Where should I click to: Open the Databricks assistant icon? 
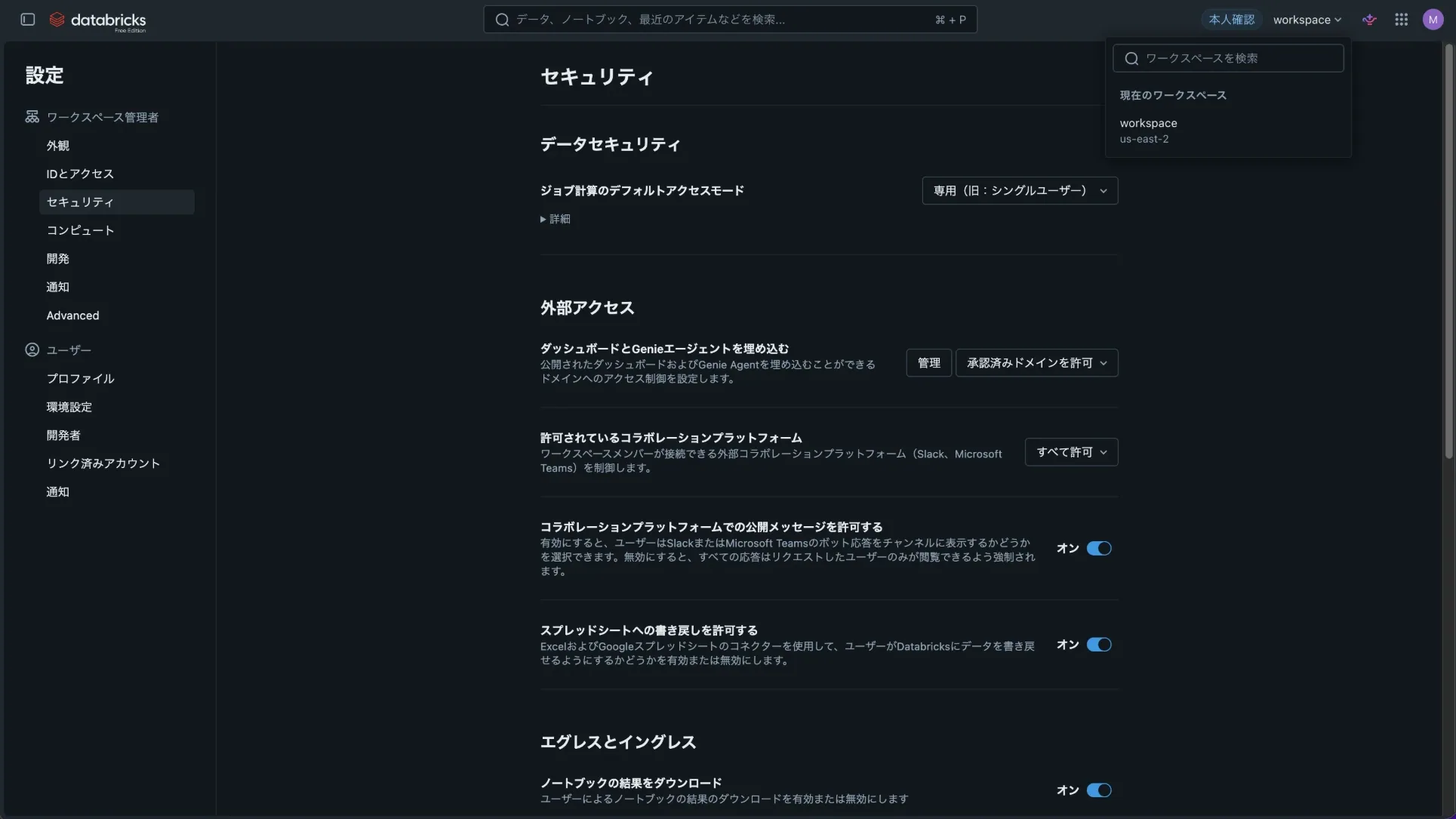click(x=1369, y=20)
